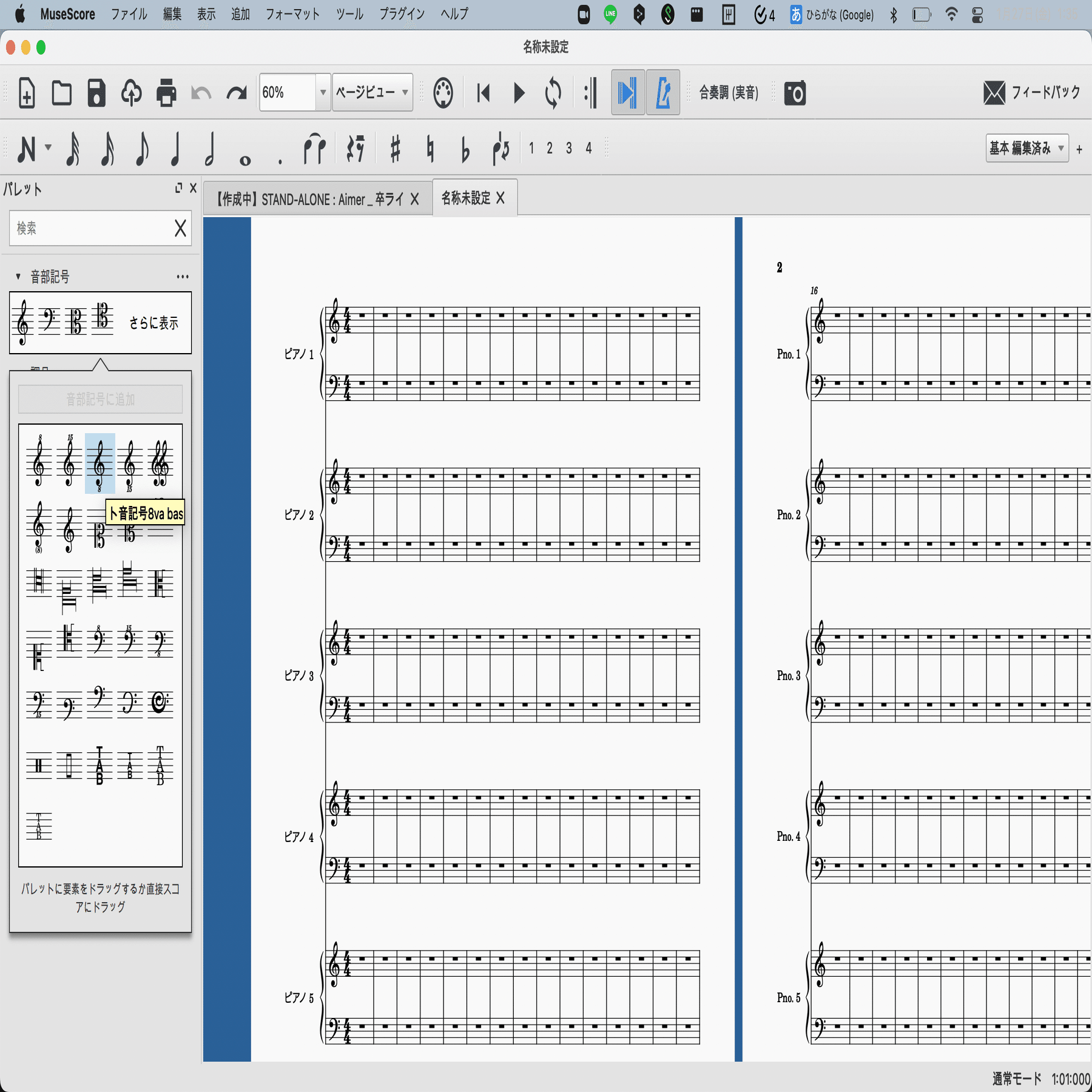Redo the last action

click(236, 93)
